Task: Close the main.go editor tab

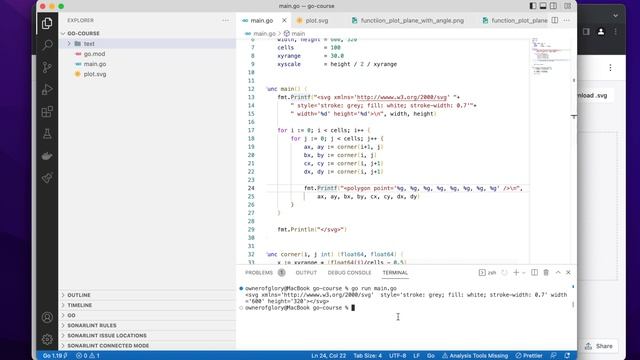Action: pos(284,20)
